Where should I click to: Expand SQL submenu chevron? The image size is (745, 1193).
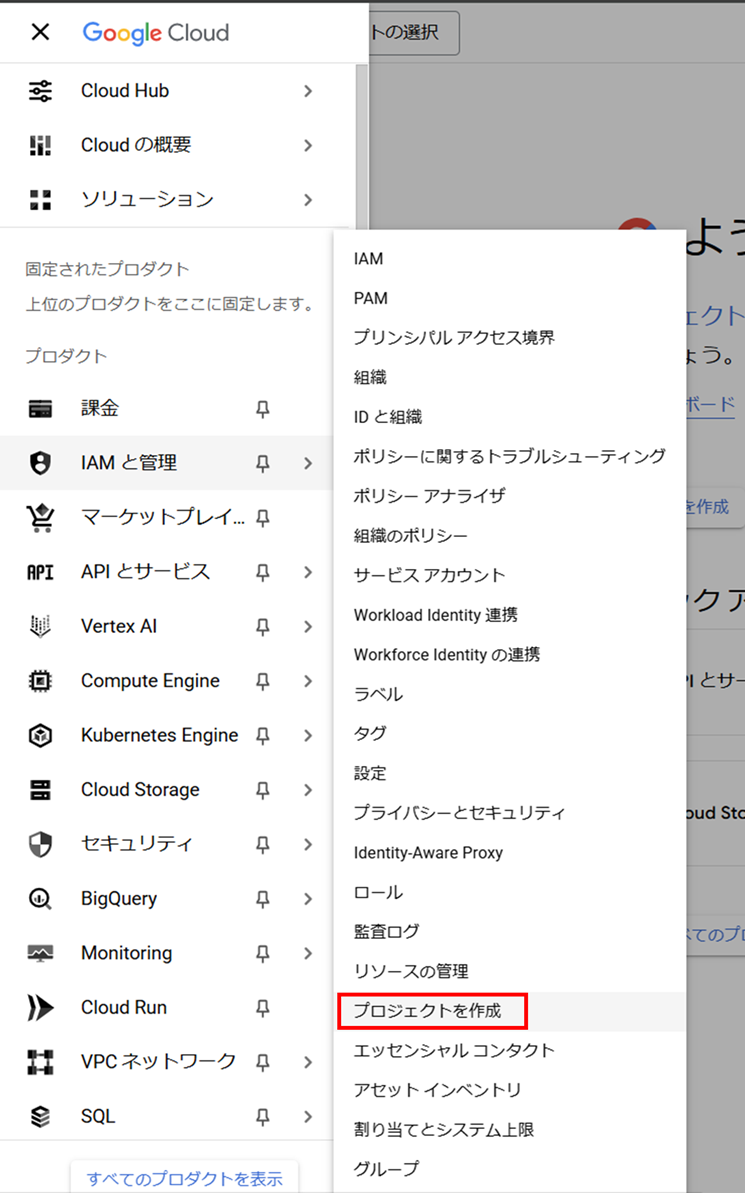[x=307, y=1117]
